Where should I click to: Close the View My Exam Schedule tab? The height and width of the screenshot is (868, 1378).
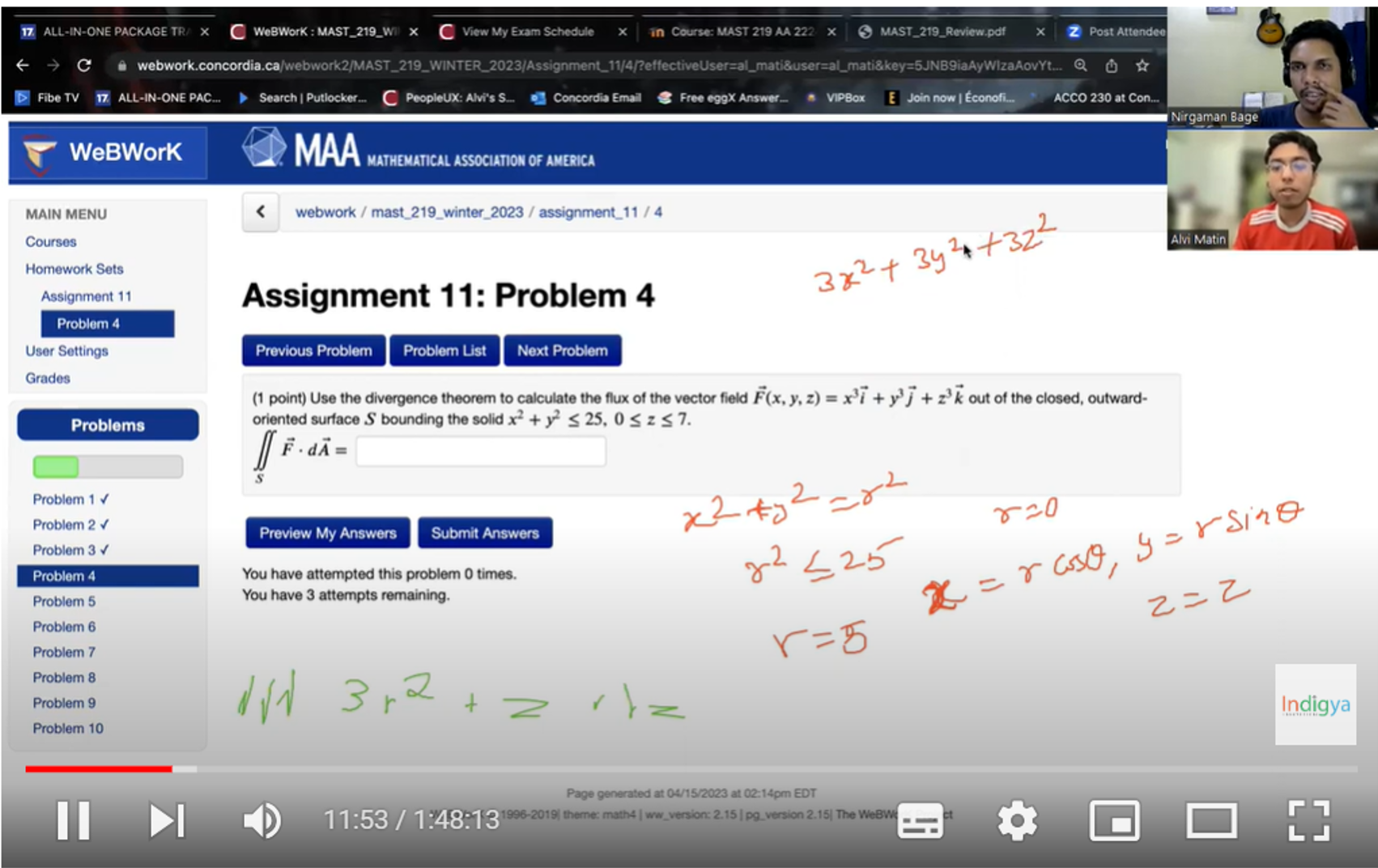coord(623,32)
